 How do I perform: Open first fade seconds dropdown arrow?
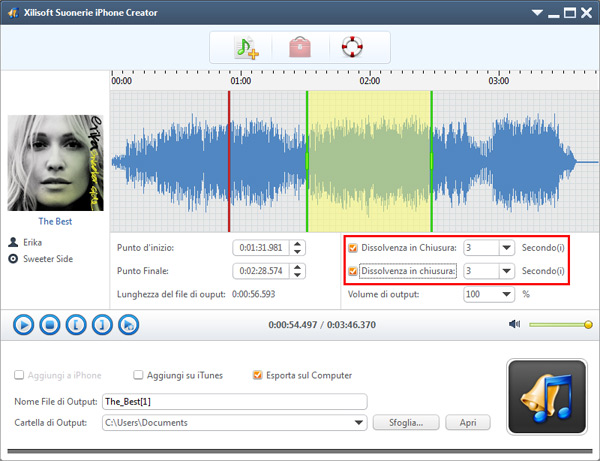pyautogui.click(x=506, y=248)
